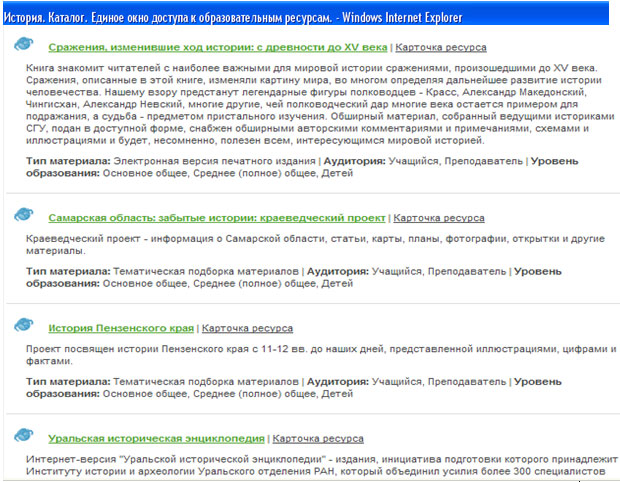Follow the История Пензенского края link
This screenshot has width=620, height=482.
pos(121,327)
